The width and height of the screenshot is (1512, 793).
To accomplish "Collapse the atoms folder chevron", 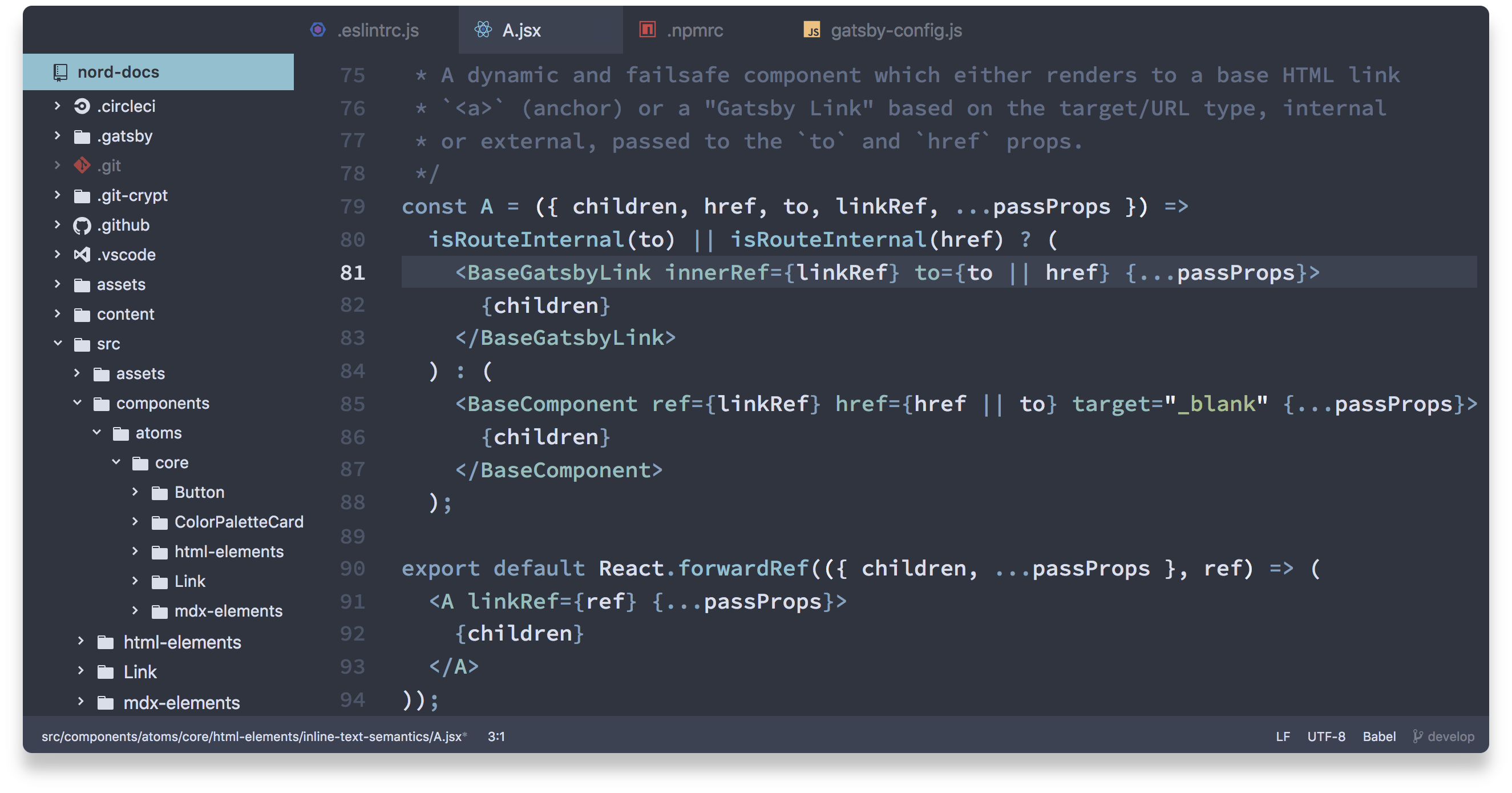I will click(97, 432).
